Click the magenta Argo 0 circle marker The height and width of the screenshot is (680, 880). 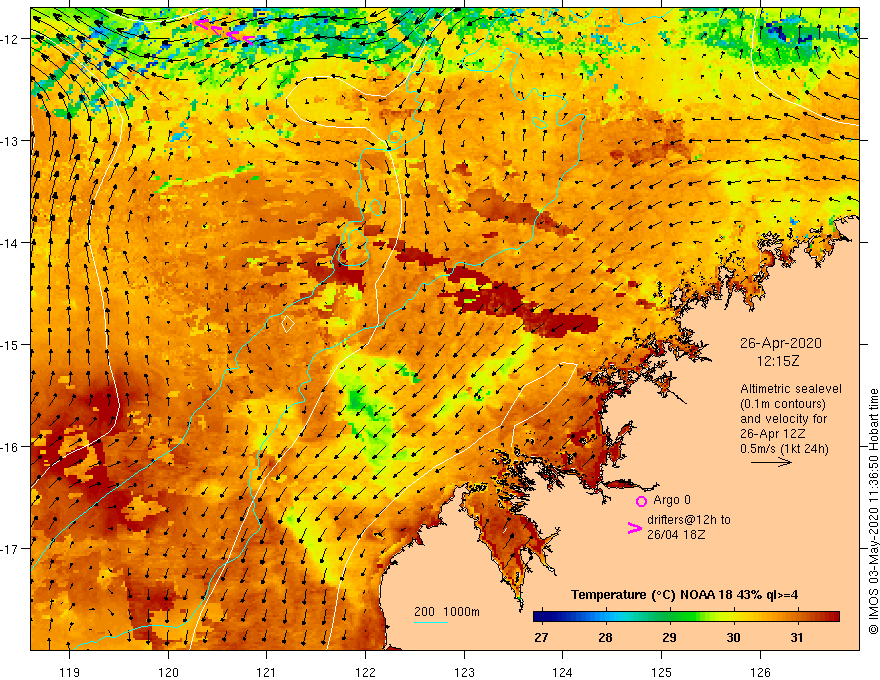pyautogui.click(x=641, y=501)
